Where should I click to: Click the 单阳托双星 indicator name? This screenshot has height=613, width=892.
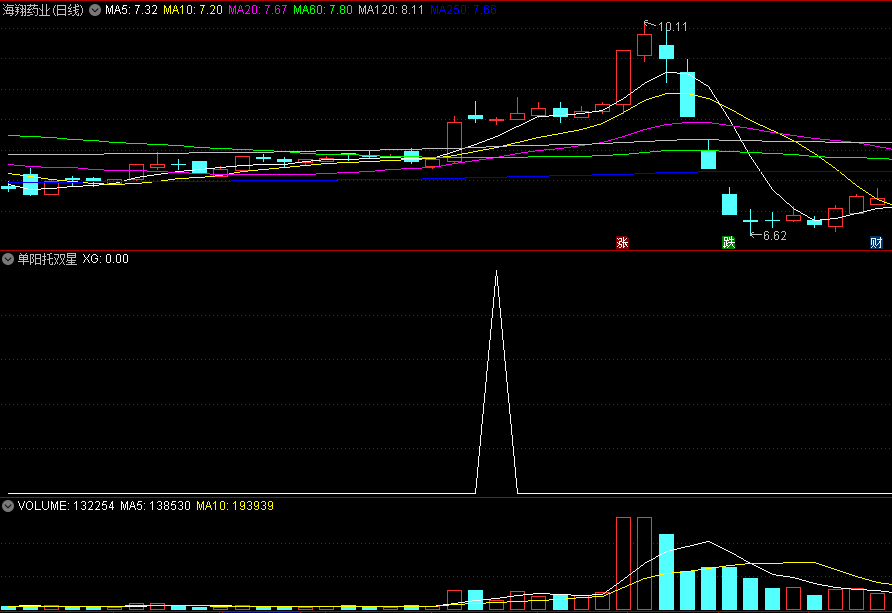click(x=47, y=259)
